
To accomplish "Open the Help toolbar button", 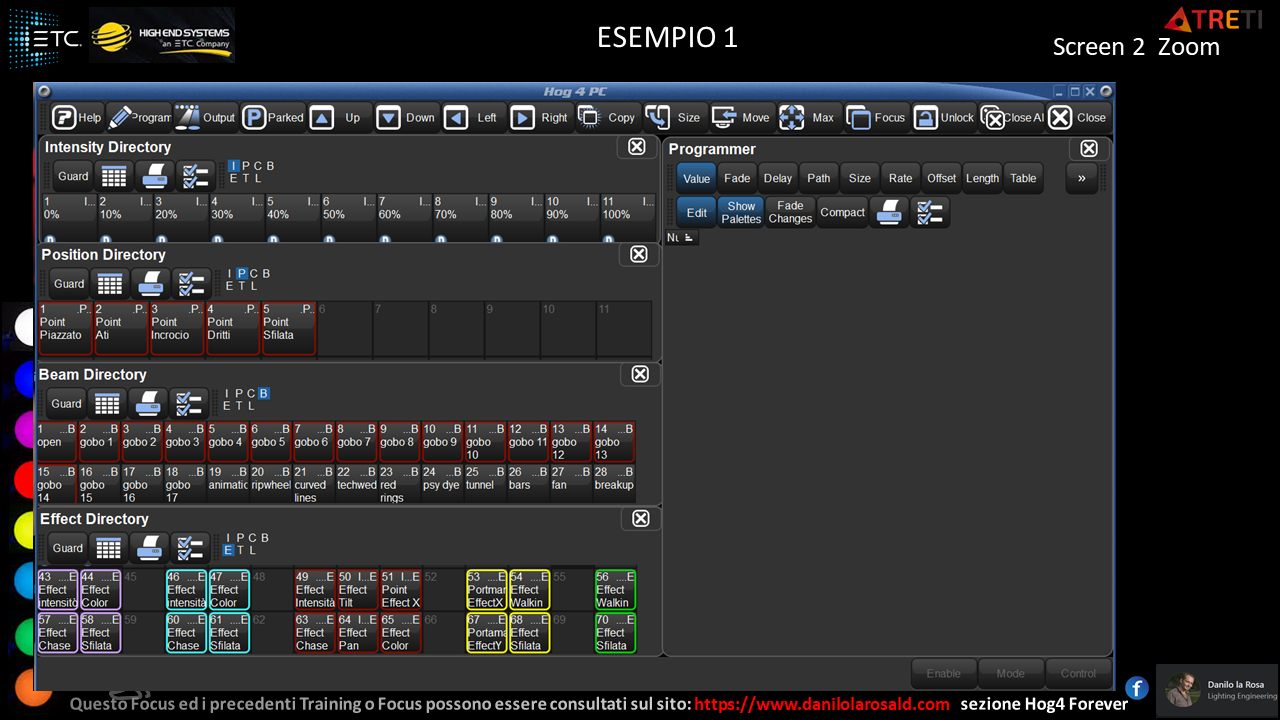I will point(77,117).
